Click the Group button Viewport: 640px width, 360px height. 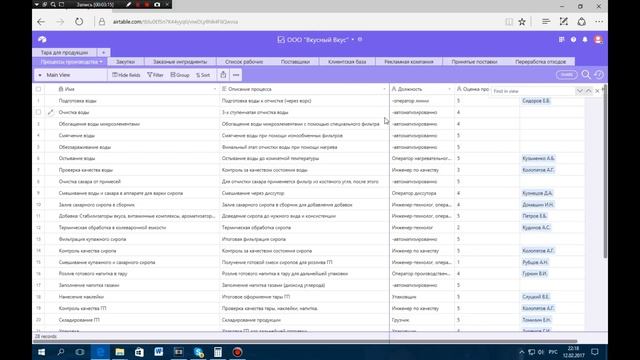(180, 75)
